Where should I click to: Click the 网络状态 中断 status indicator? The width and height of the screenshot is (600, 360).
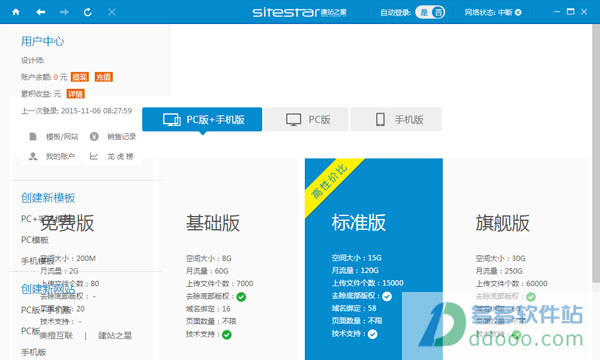coord(493,13)
